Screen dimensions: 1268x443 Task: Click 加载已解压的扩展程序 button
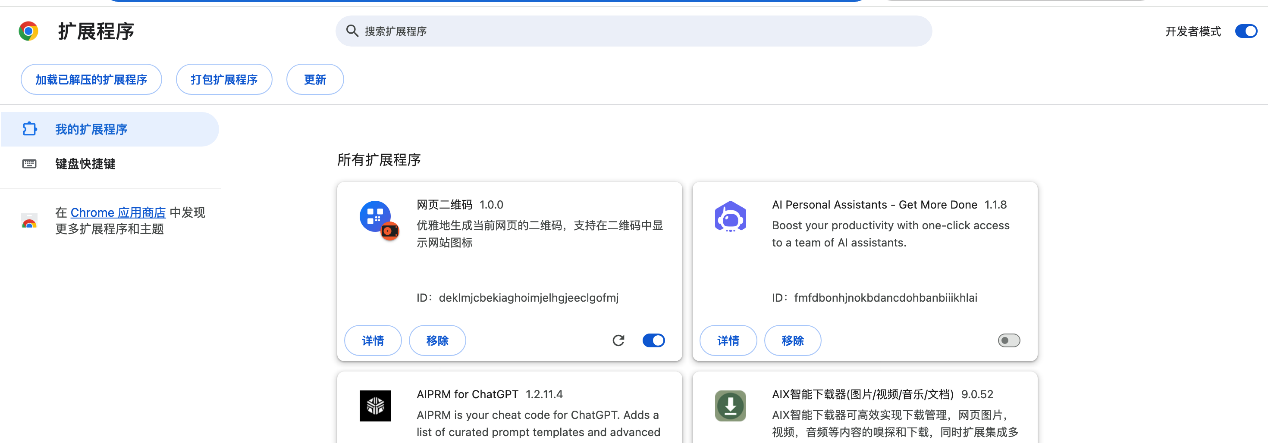pyautogui.click(x=91, y=80)
